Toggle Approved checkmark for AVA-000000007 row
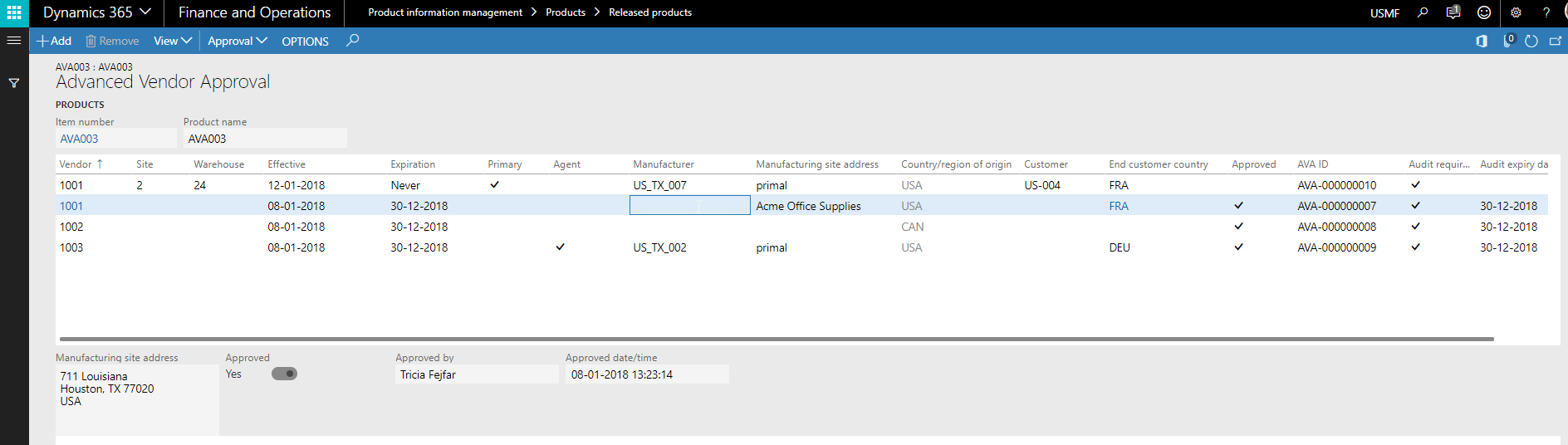Image resolution: width=1568 pixels, height=445 pixels. tap(1238, 205)
